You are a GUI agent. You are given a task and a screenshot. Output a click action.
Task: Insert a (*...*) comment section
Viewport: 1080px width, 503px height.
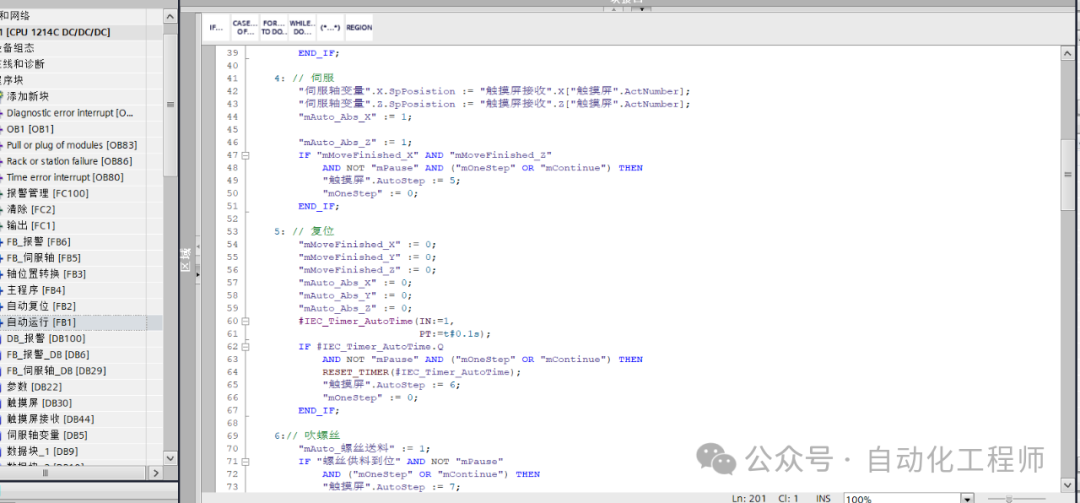(x=330, y=28)
